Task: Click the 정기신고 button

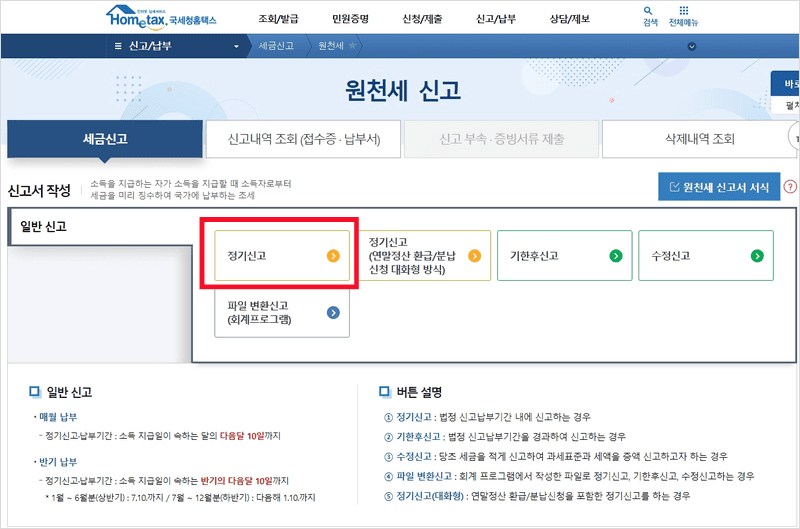Action: (x=282, y=256)
